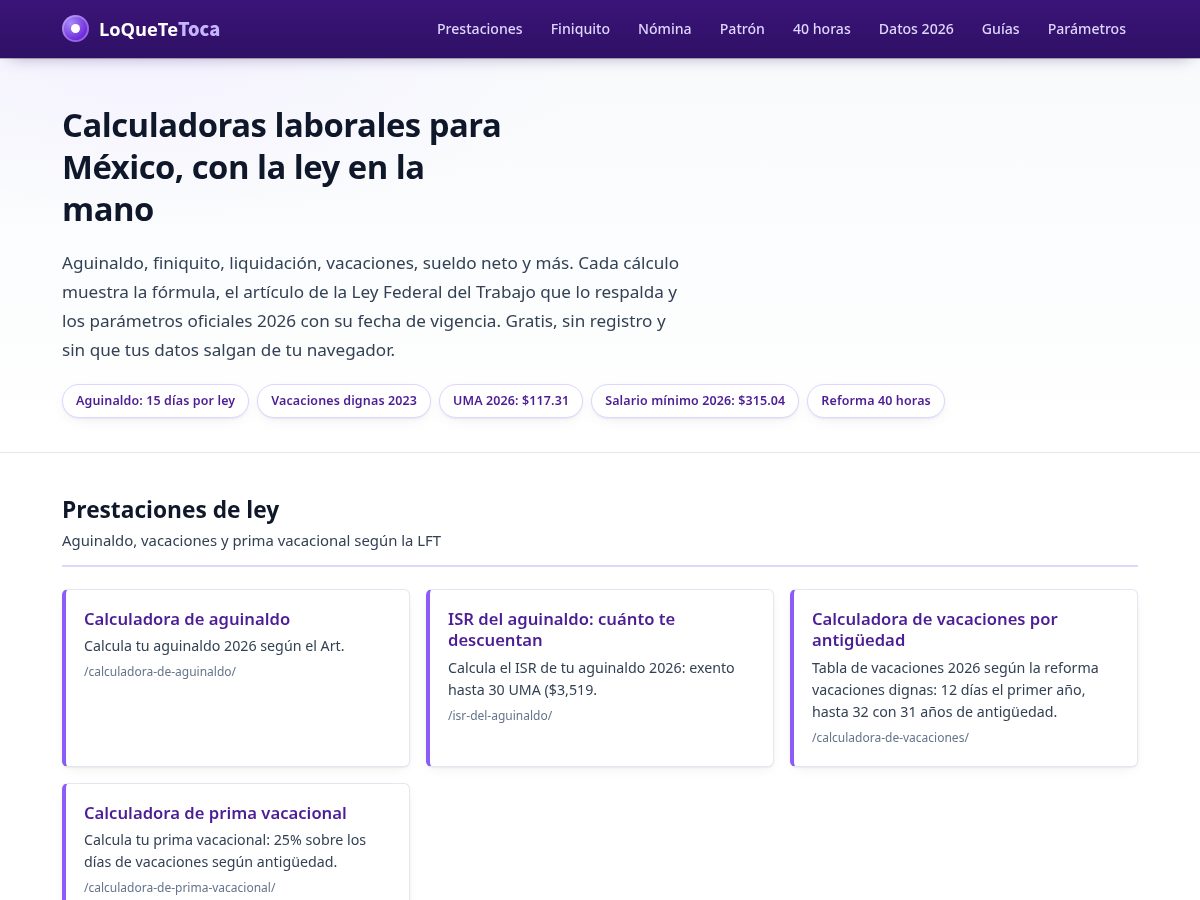Open the Prestaciones menu item
This screenshot has height=900, width=1200.
[x=480, y=29]
